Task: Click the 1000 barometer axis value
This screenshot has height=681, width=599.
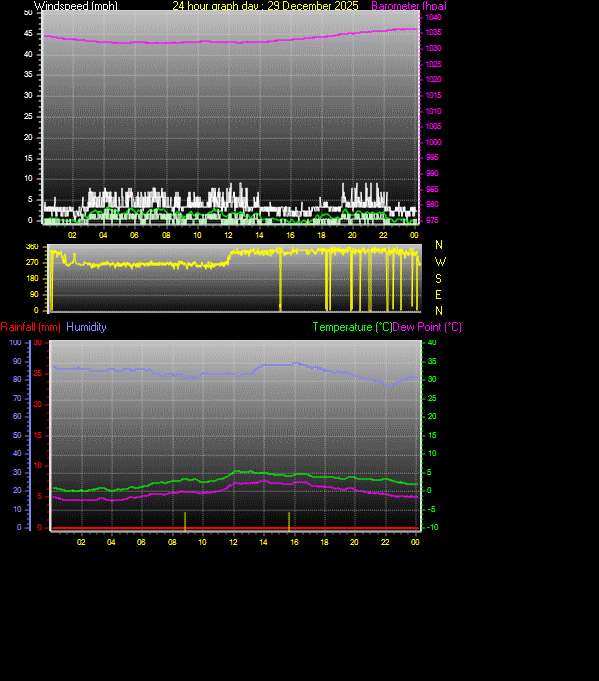Action: pos(434,142)
